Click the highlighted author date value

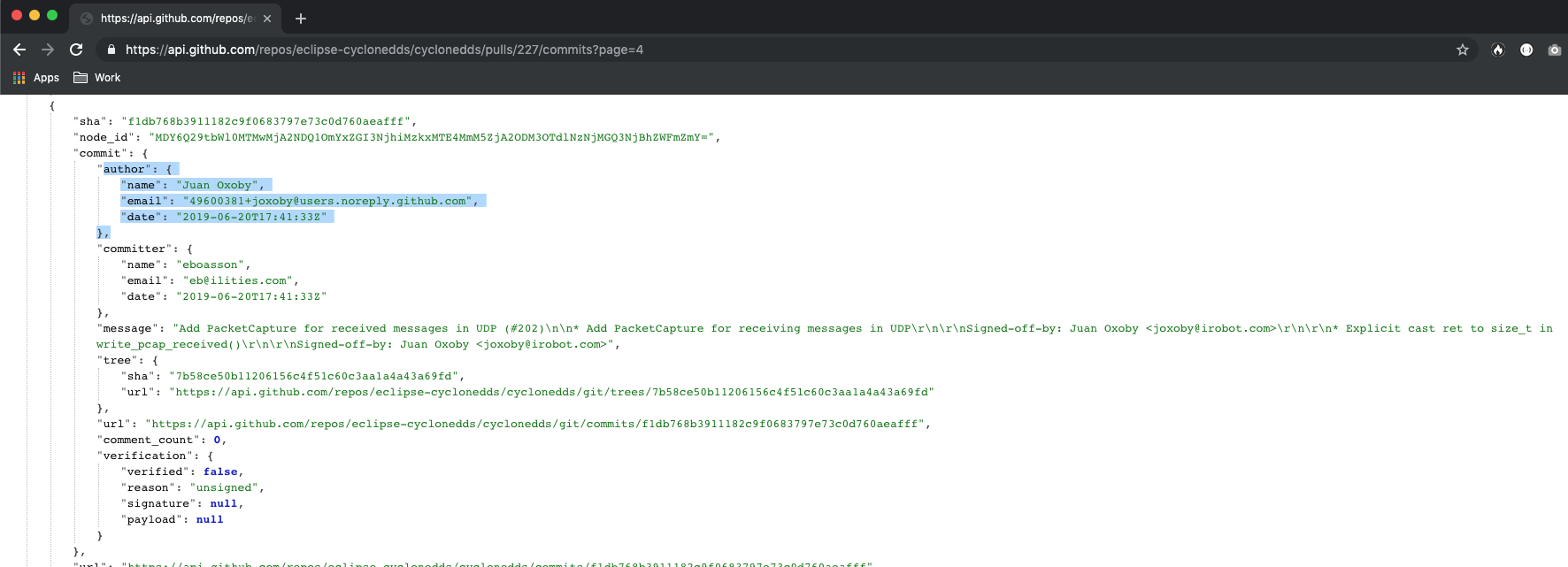coord(251,217)
